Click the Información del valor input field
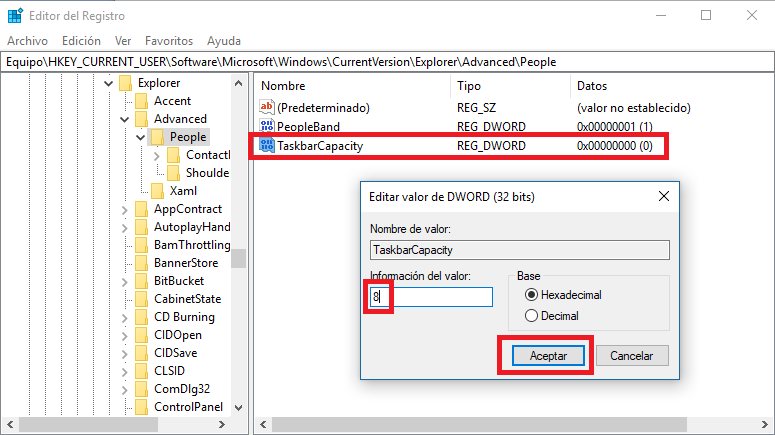 [x=431, y=297]
